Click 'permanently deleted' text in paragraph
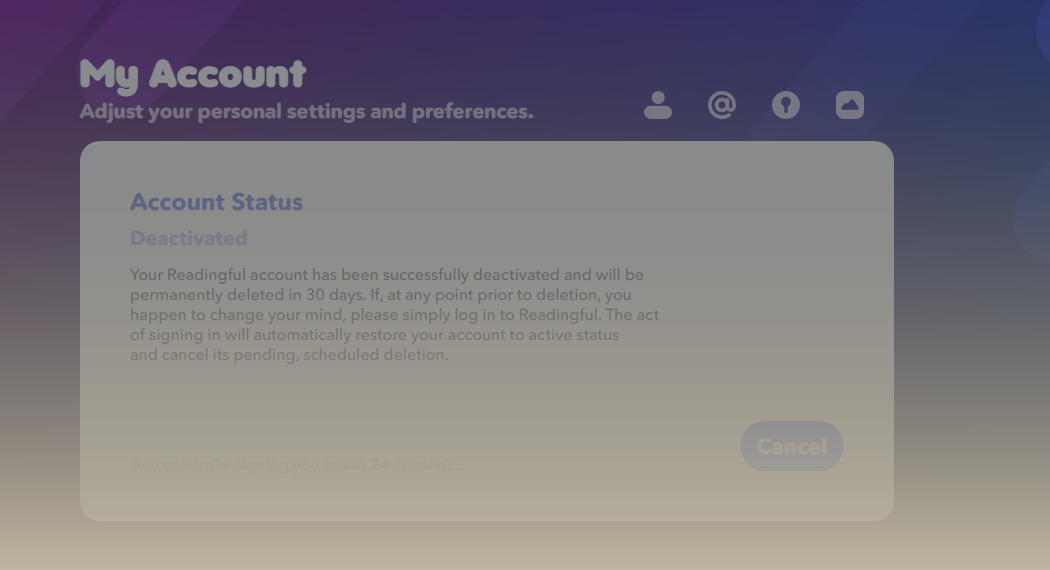Viewport: 1050px width, 570px height. coord(208,295)
